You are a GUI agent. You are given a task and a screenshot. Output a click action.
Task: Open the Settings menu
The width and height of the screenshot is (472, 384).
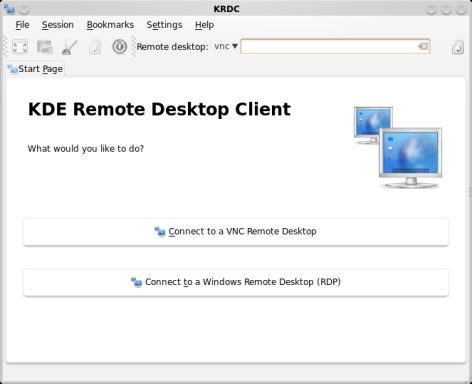(x=164, y=25)
